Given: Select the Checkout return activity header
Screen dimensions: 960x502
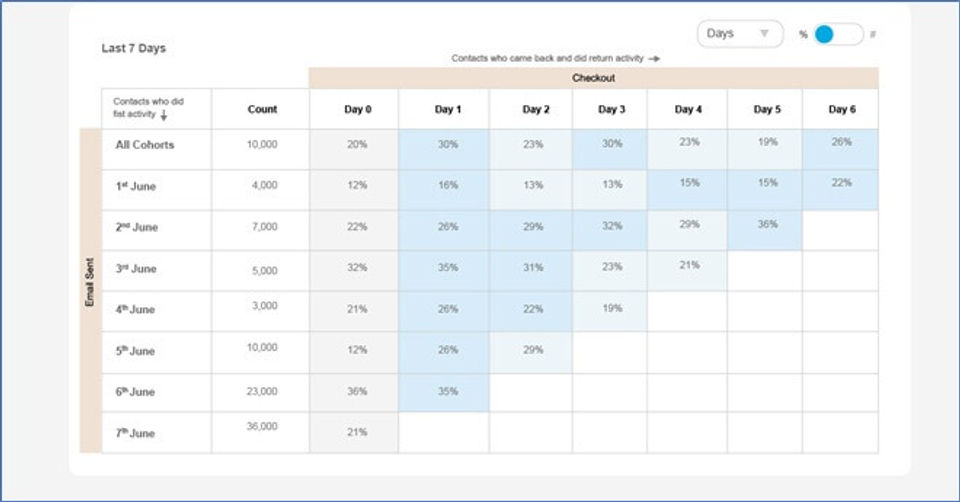Looking at the screenshot, I should [593, 78].
